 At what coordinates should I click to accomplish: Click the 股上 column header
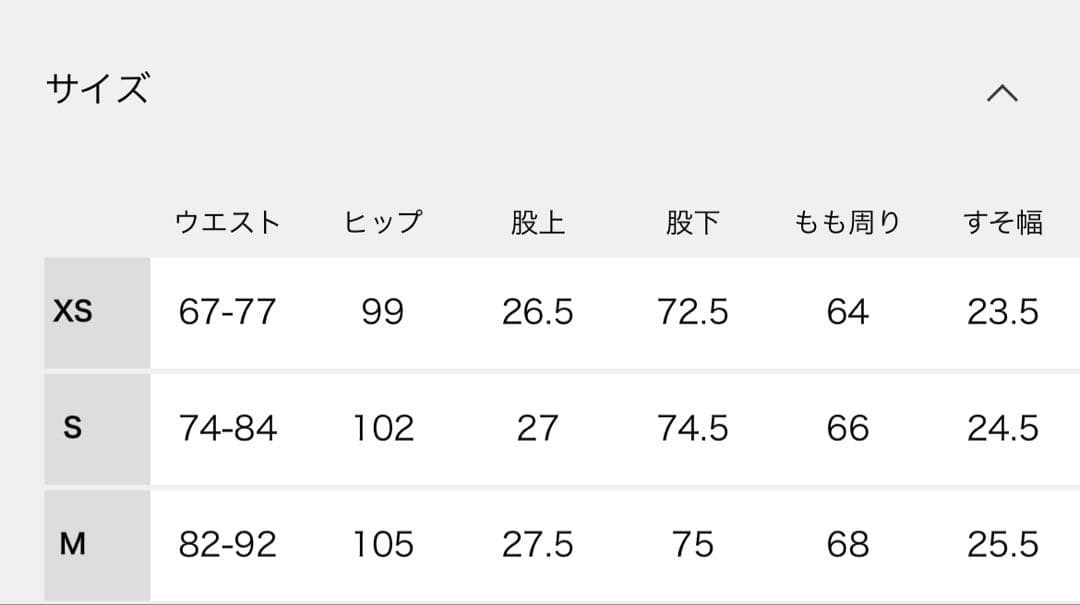(x=538, y=222)
